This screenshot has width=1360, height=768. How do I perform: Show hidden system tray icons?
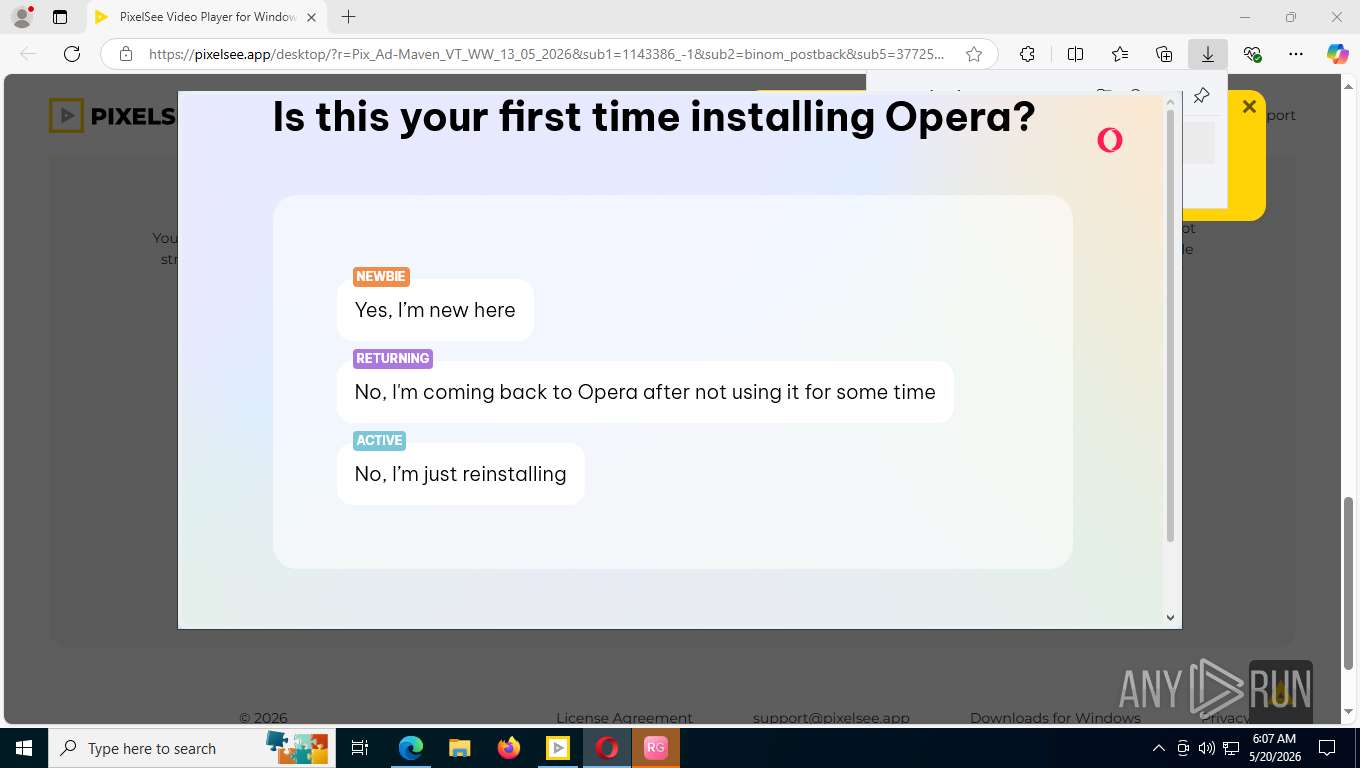pyautogui.click(x=1159, y=748)
